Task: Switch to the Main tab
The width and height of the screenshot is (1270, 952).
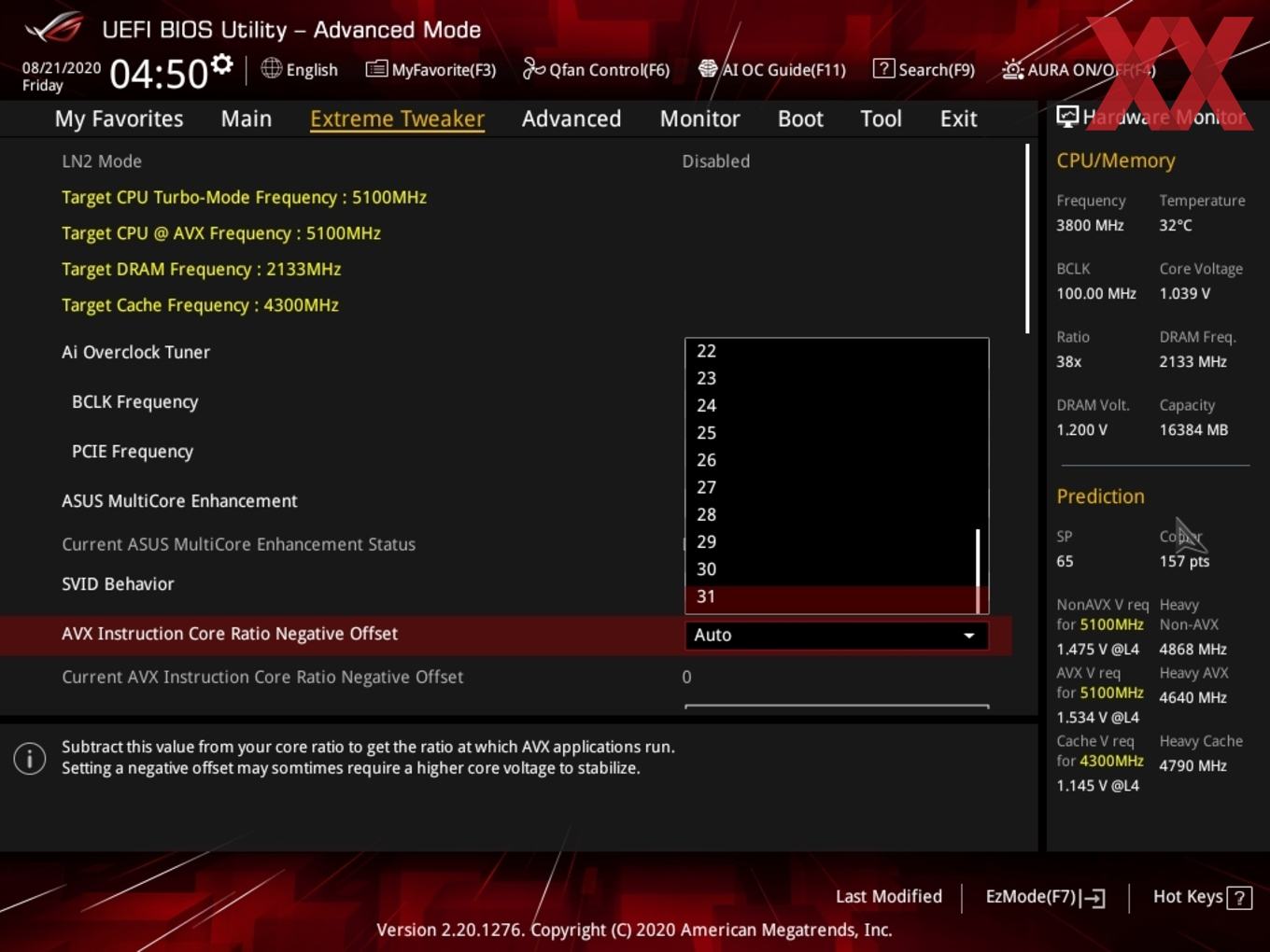Action: tap(247, 119)
